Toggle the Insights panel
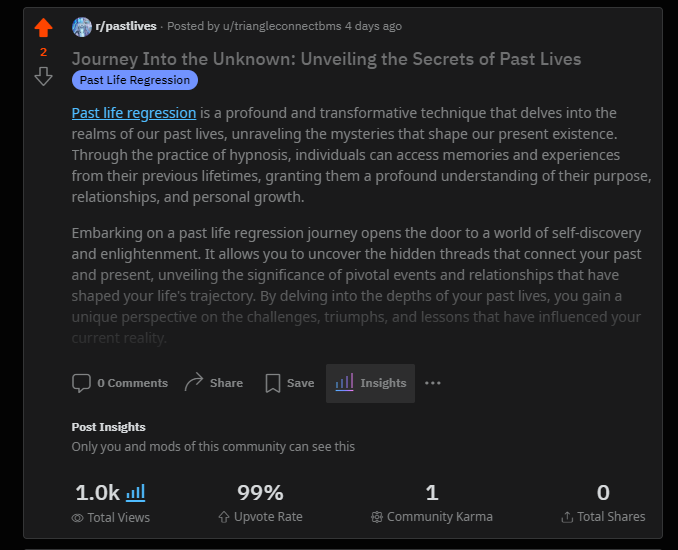 pos(383,383)
